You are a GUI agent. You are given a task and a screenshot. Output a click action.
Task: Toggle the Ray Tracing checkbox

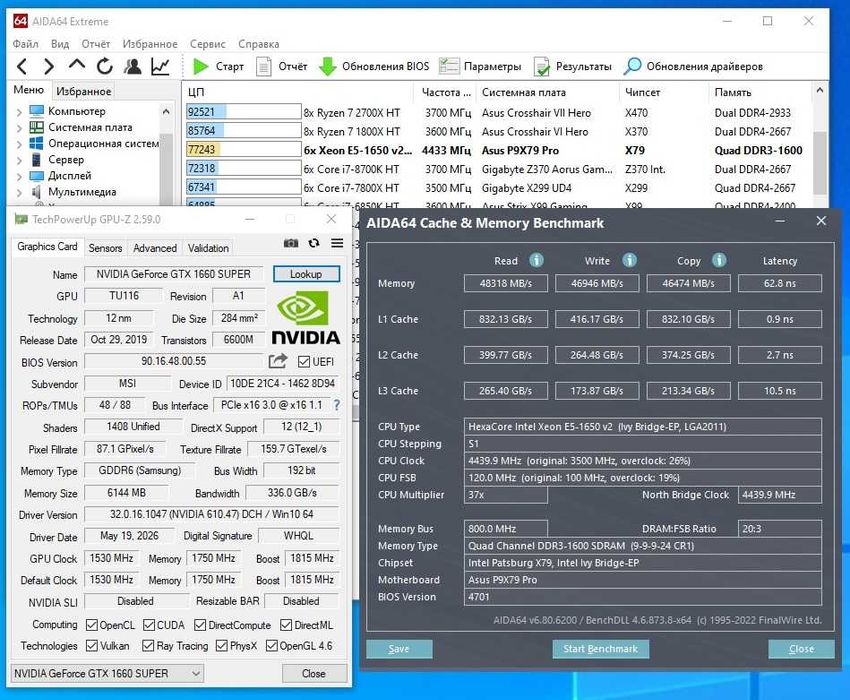pos(148,646)
